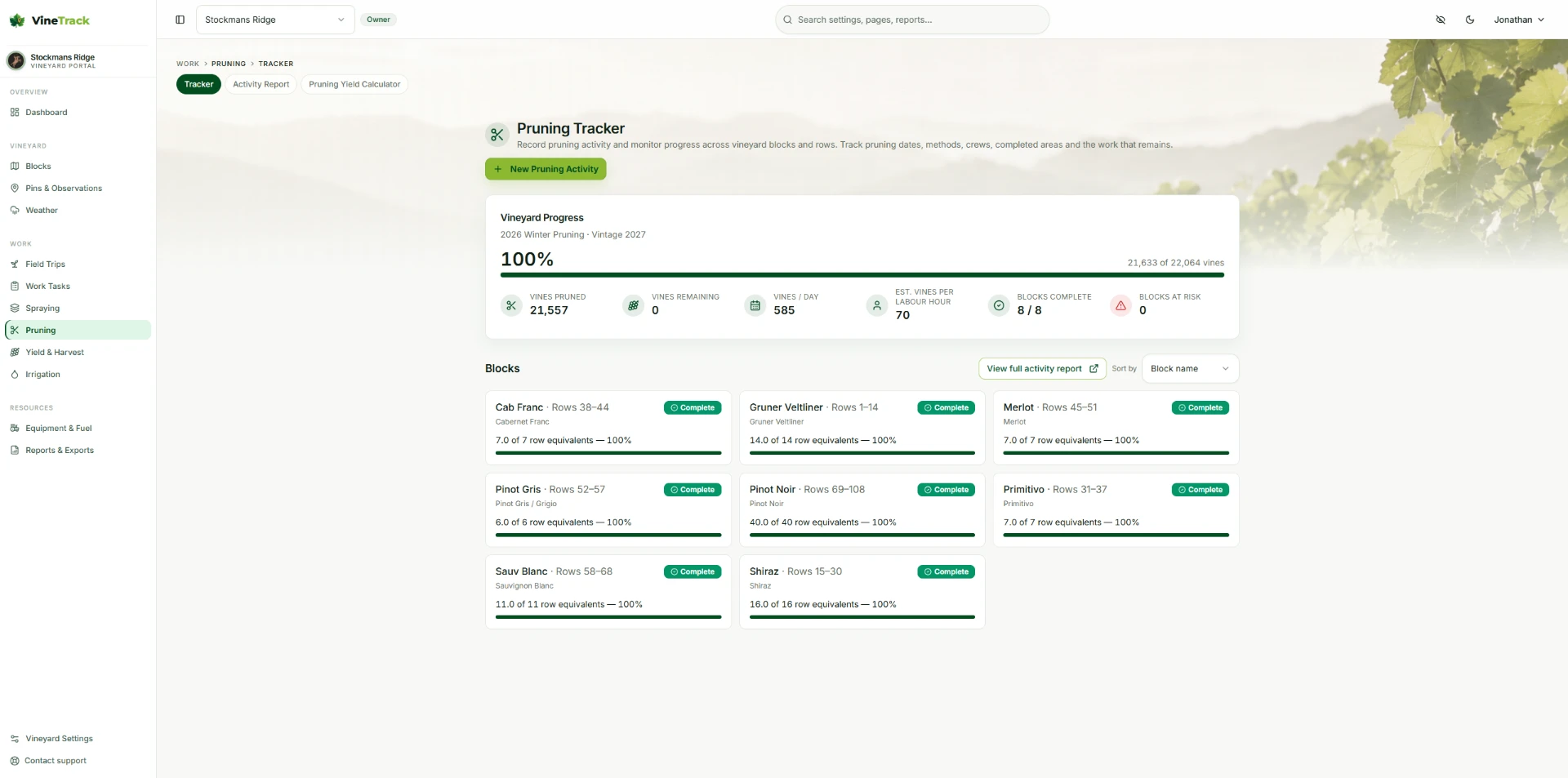Click the '21,633 of 22,064 vines' text

tap(1175, 263)
